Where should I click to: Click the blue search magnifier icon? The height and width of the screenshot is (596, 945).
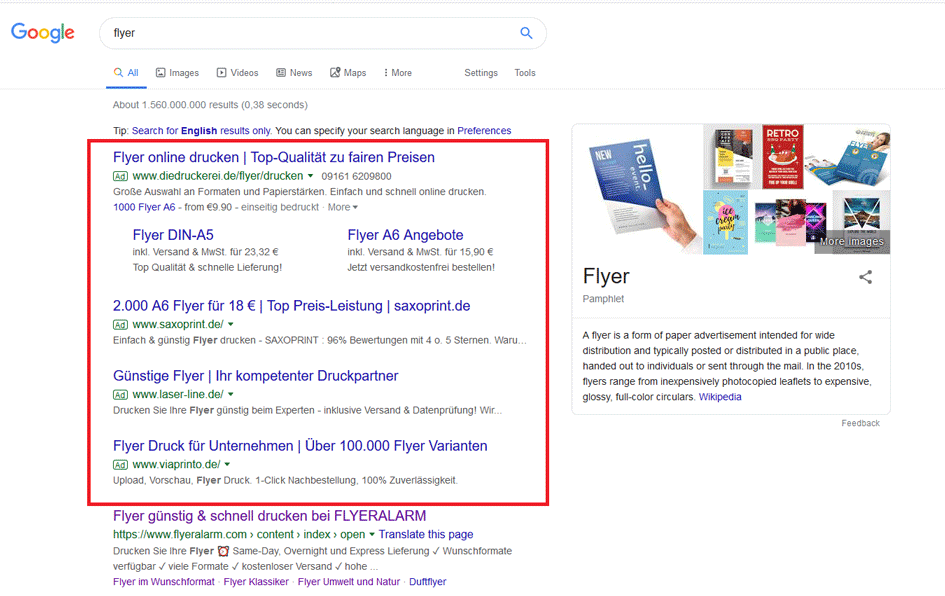click(x=526, y=33)
